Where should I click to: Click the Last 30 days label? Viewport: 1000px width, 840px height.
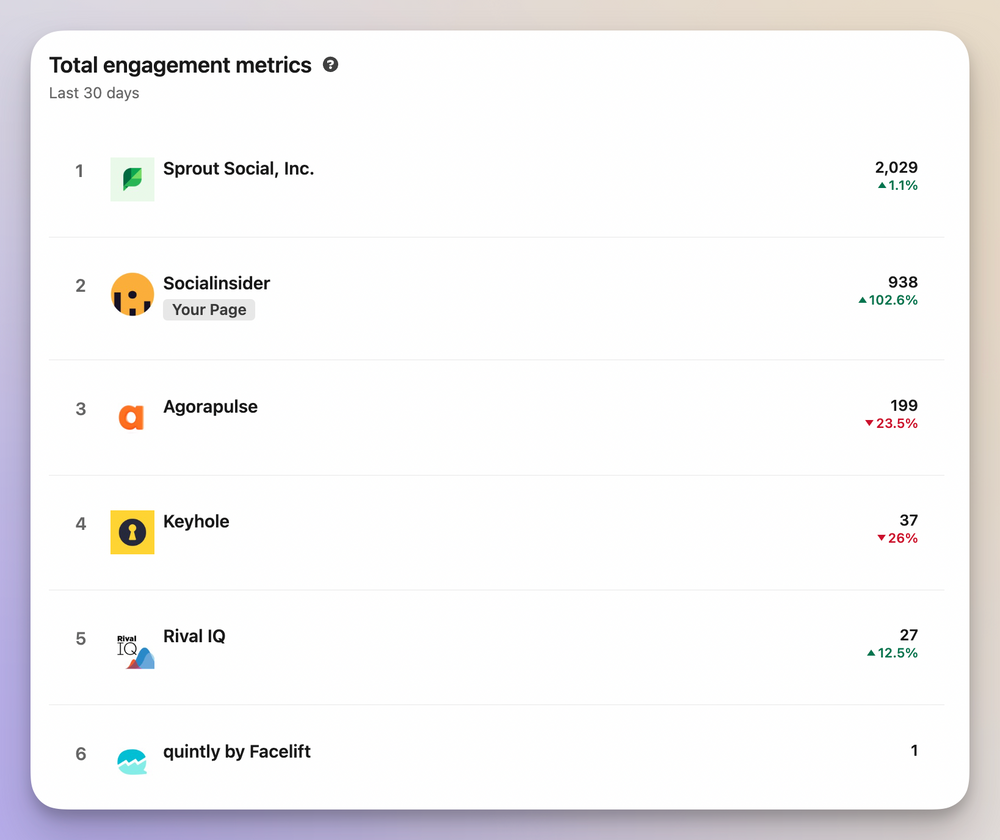[x=93, y=93]
